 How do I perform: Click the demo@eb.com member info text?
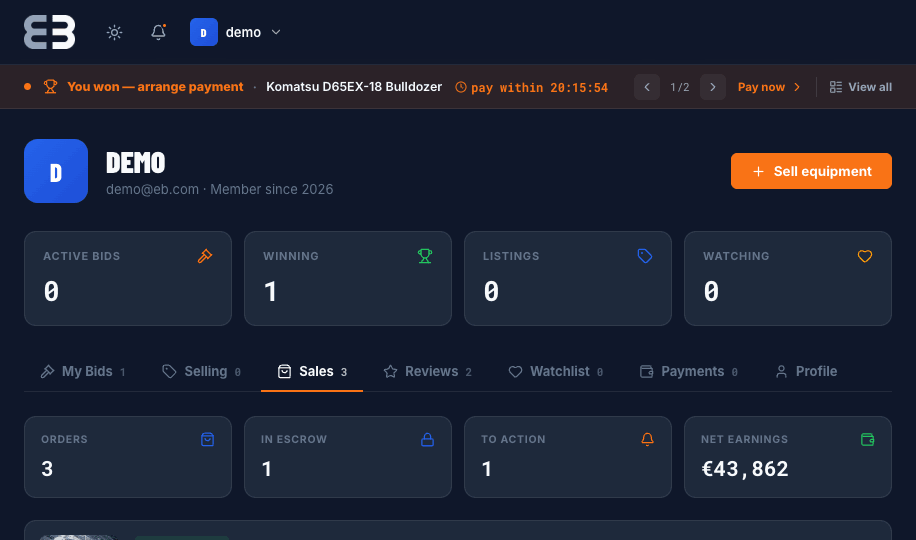point(220,189)
